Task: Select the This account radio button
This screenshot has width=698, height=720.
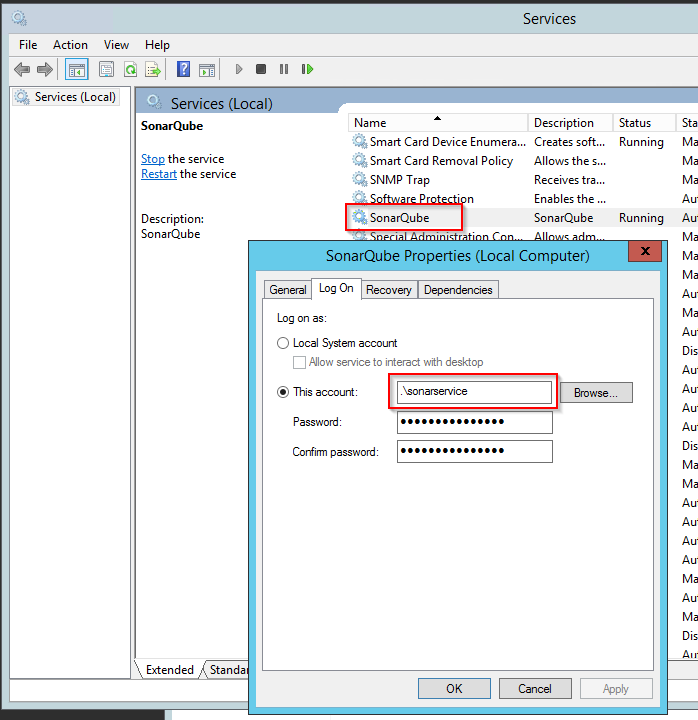Action: (283, 392)
